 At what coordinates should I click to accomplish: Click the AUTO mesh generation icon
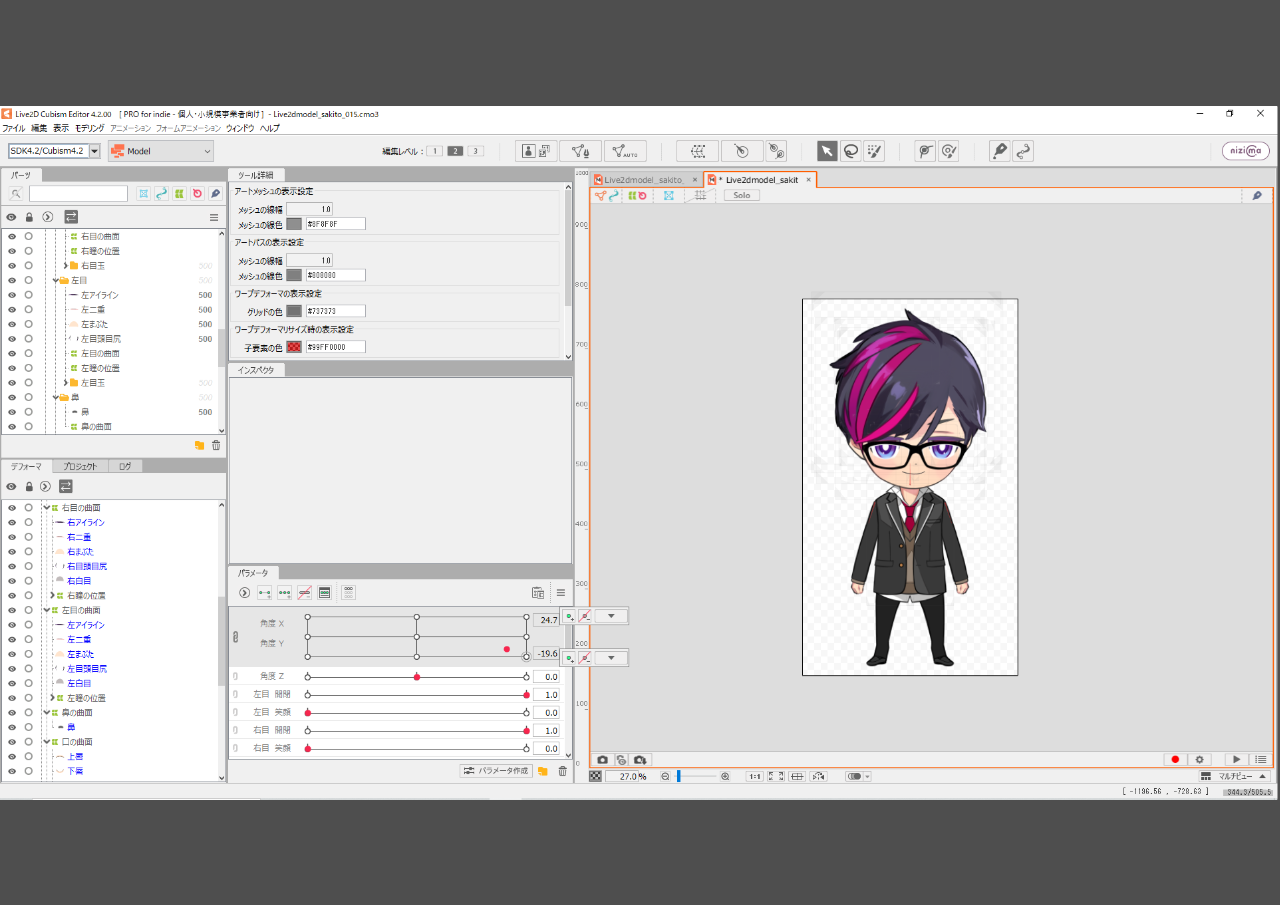625,151
